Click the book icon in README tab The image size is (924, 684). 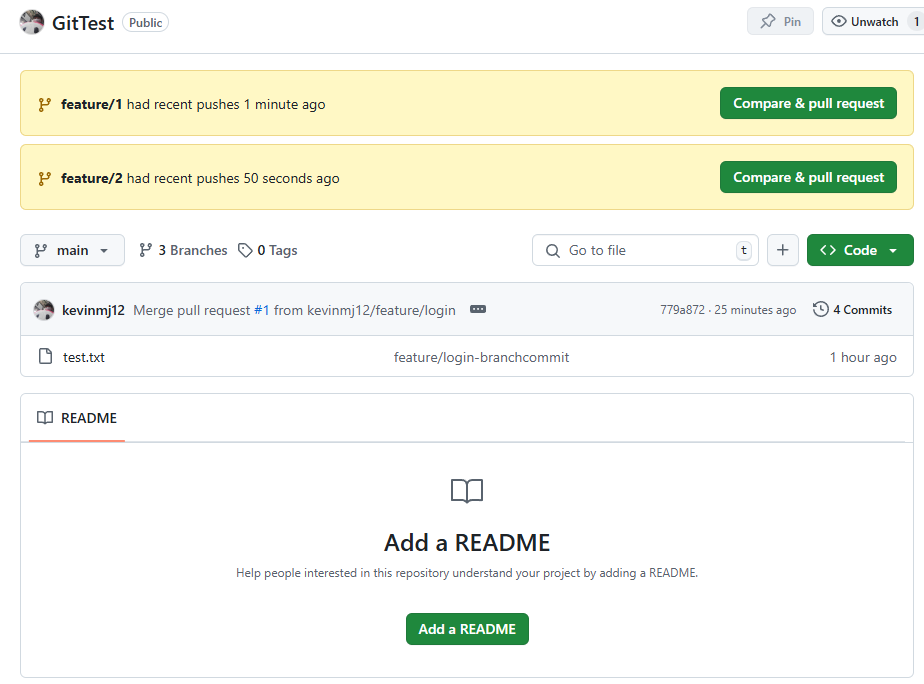tap(45, 418)
